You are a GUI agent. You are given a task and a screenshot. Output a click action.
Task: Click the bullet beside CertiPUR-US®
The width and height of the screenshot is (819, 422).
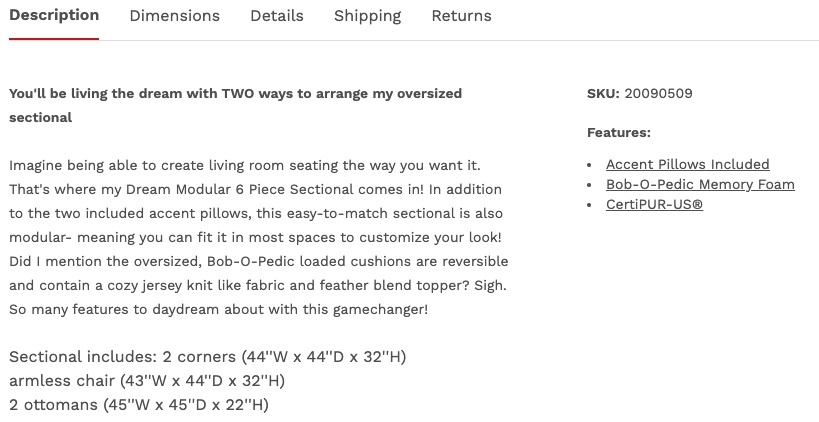click(592, 205)
